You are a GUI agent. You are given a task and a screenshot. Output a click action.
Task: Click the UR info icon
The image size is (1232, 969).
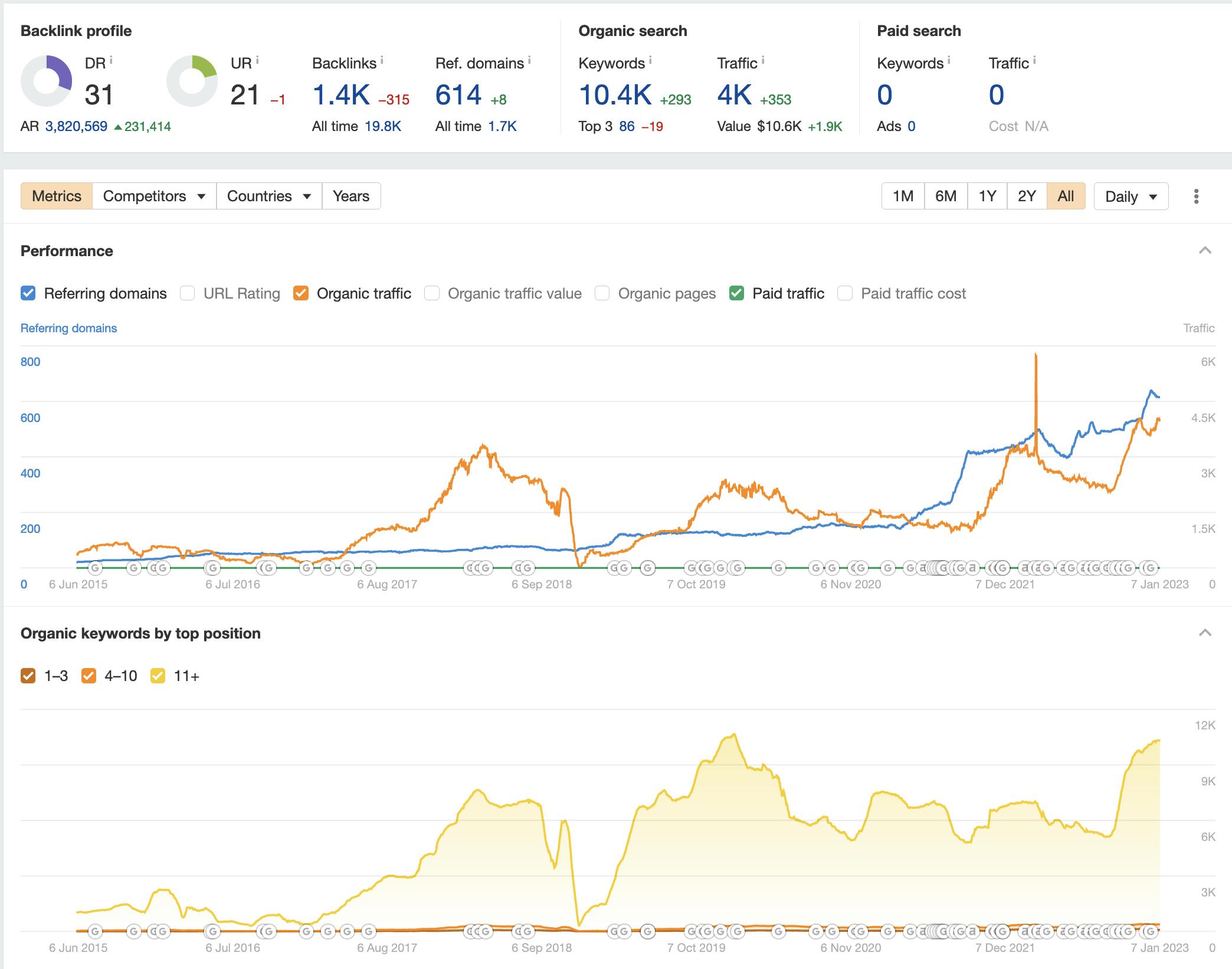click(x=257, y=60)
